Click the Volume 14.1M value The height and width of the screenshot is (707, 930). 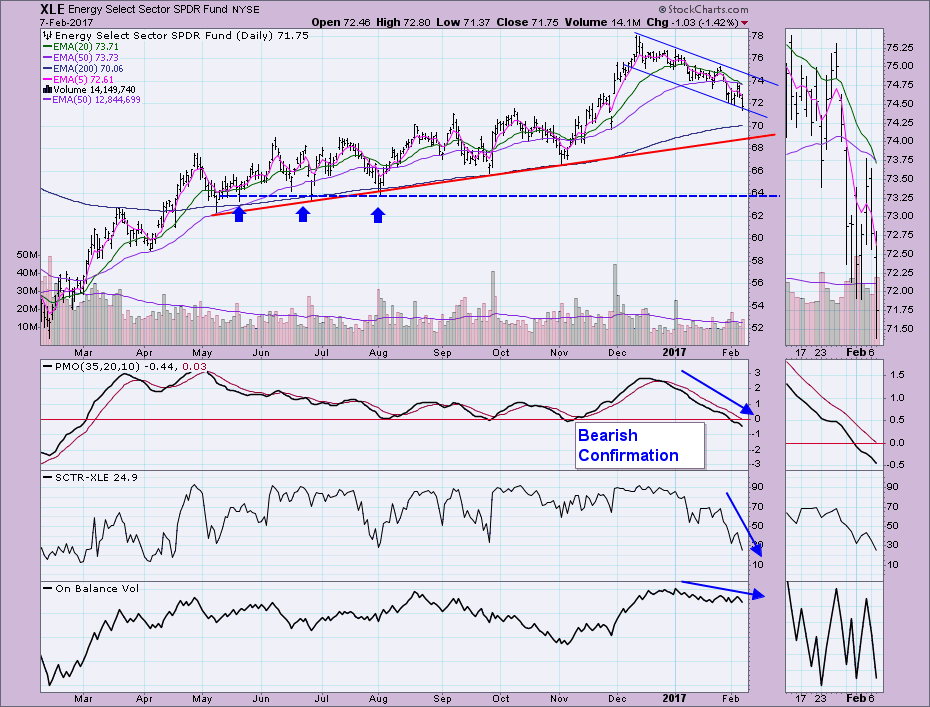click(x=603, y=22)
